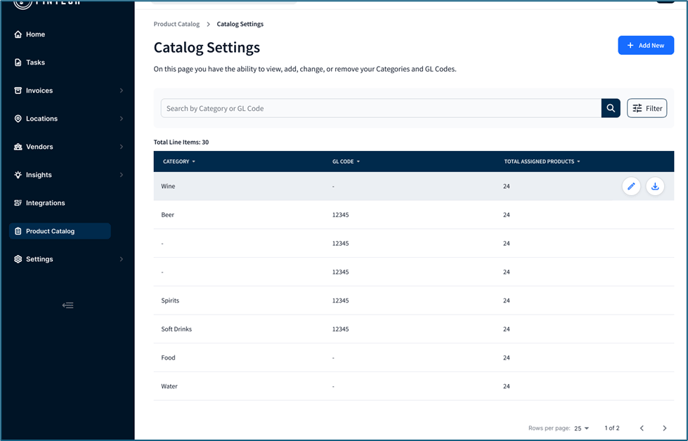Expand the Settings chevron
Screen dimensions: 688x441
tap(121, 259)
